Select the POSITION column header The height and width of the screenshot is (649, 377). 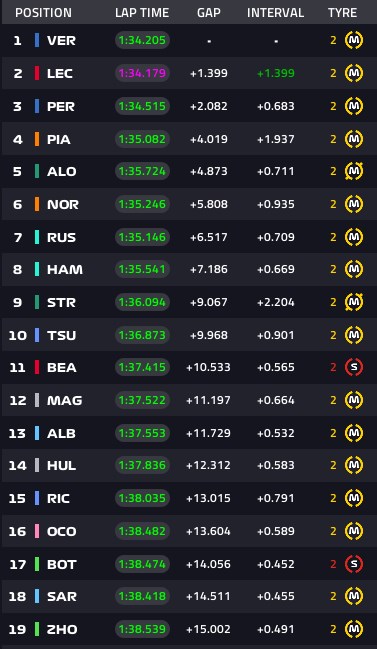43,13
